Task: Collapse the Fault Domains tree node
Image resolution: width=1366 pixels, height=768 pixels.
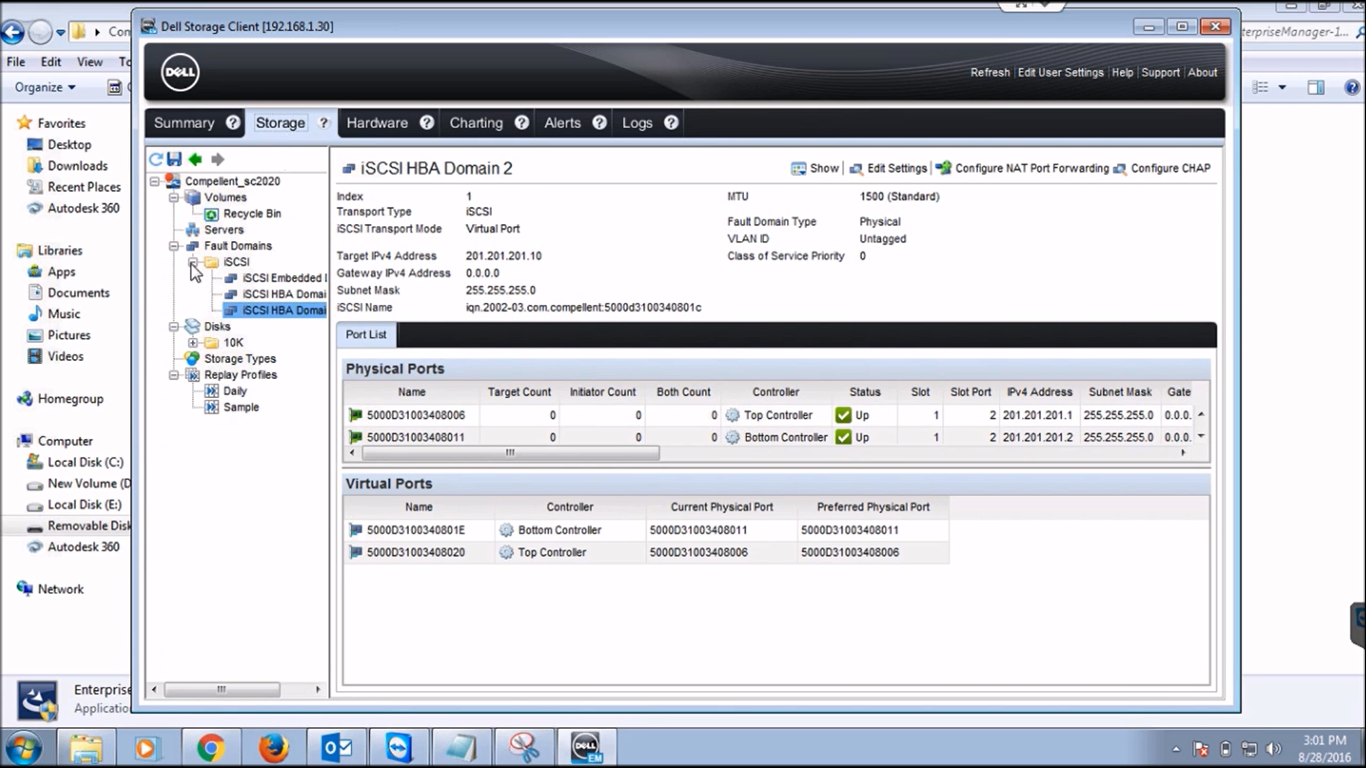Action: [x=176, y=245]
